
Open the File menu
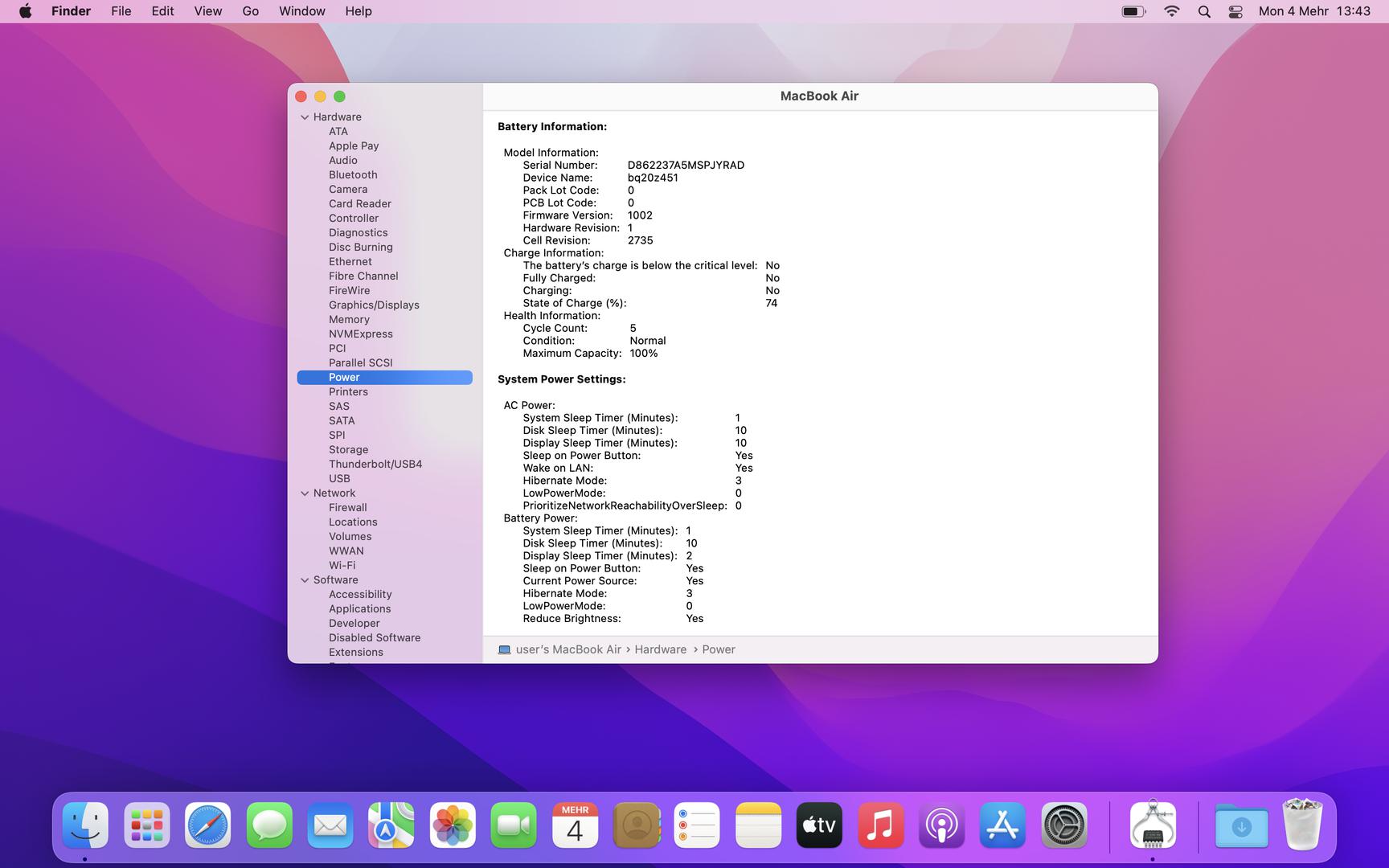121,11
